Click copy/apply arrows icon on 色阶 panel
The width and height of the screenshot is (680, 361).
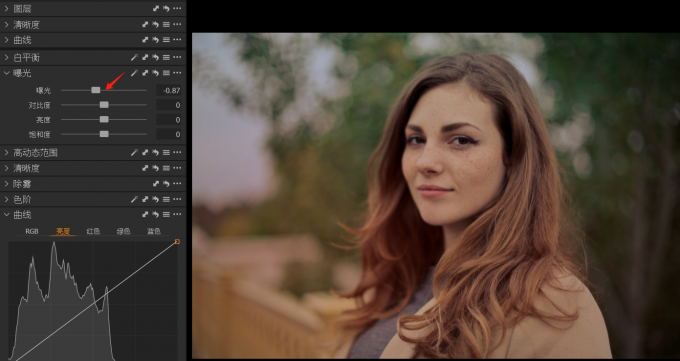145,199
